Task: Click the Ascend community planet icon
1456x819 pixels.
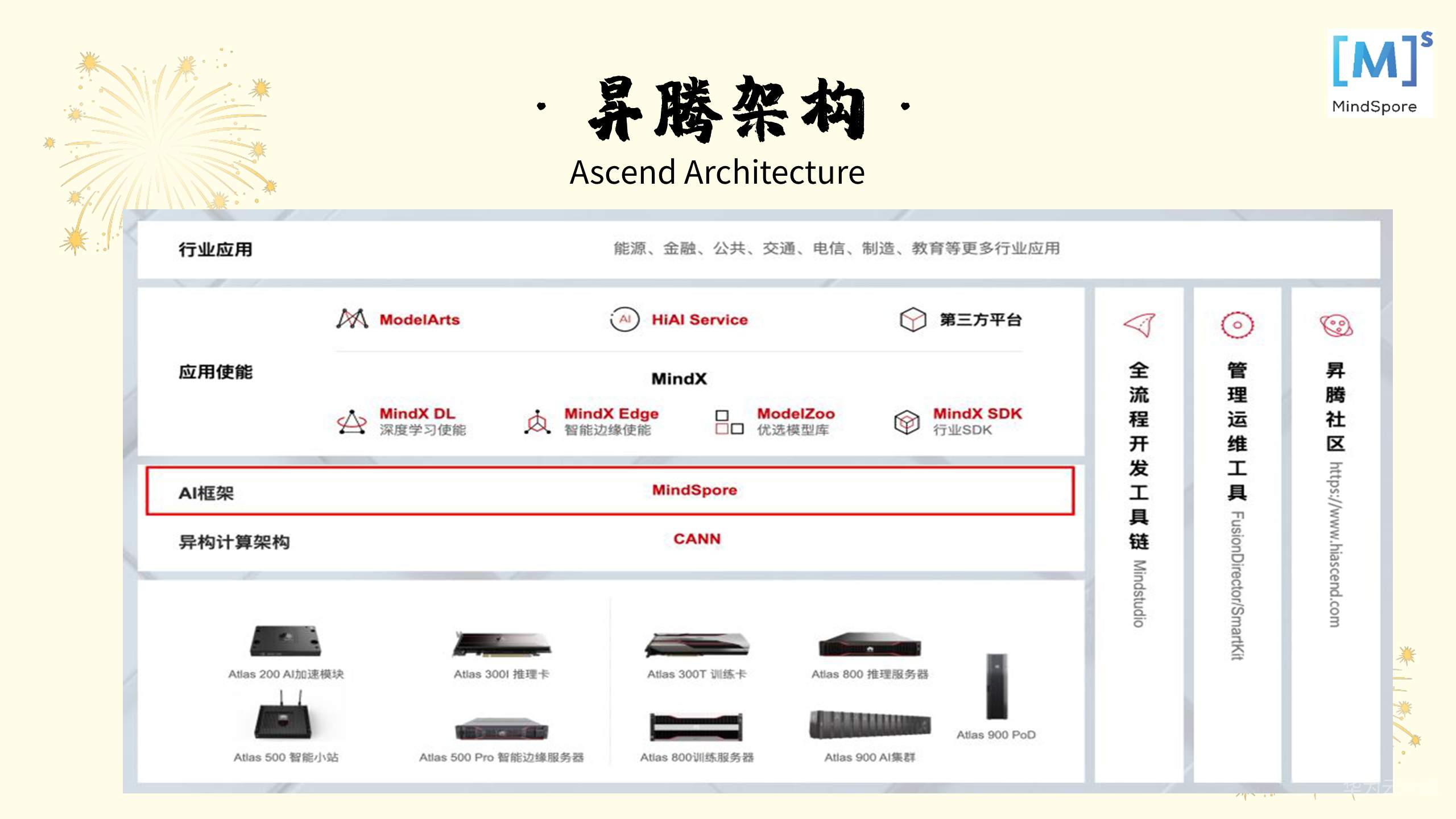Action: tap(1336, 325)
